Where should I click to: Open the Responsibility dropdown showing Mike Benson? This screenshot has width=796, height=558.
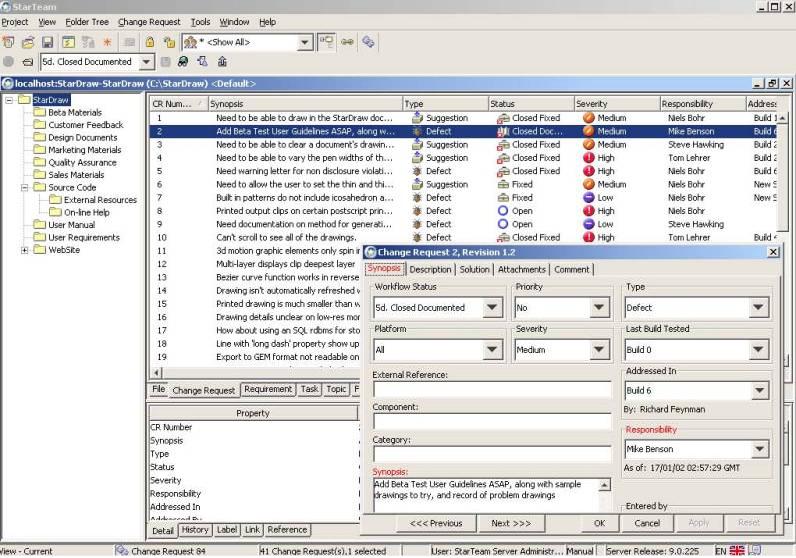759,449
